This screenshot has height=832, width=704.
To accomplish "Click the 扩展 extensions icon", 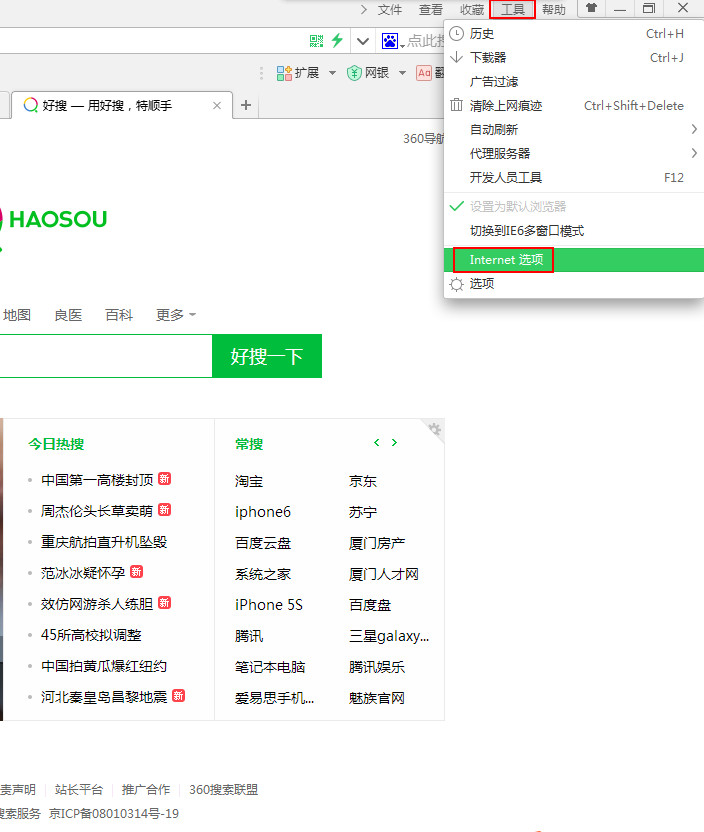I will click(x=284, y=73).
